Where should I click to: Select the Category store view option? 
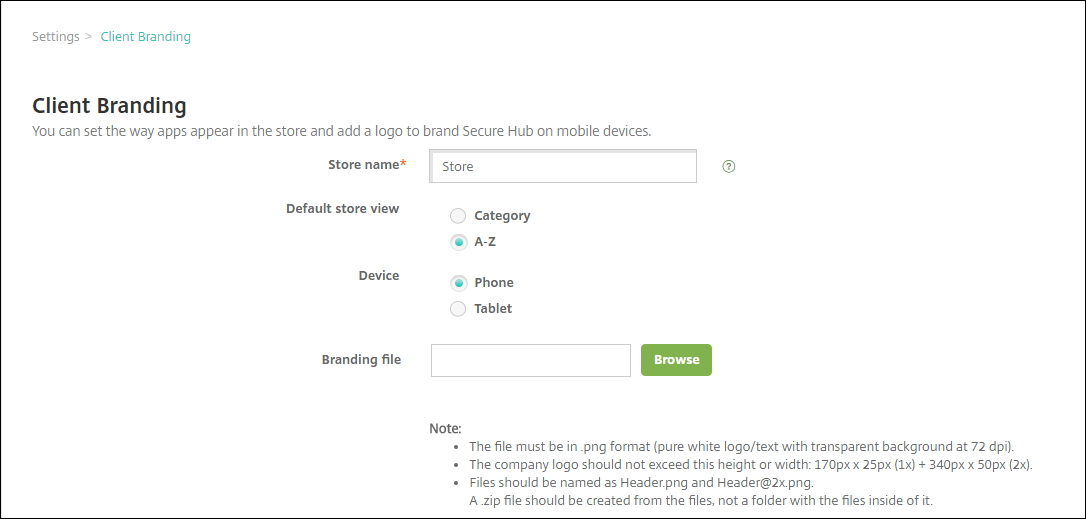[x=459, y=216]
